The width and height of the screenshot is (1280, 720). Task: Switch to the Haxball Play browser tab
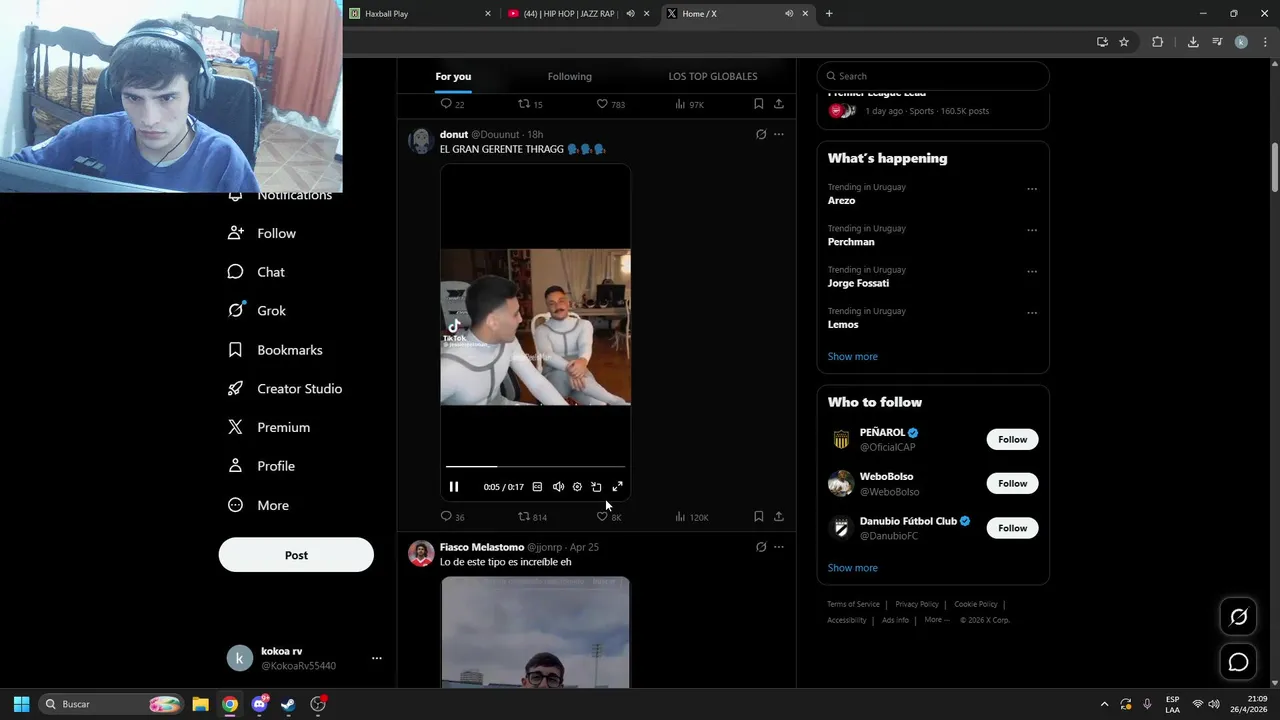click(x=420, y=14)
